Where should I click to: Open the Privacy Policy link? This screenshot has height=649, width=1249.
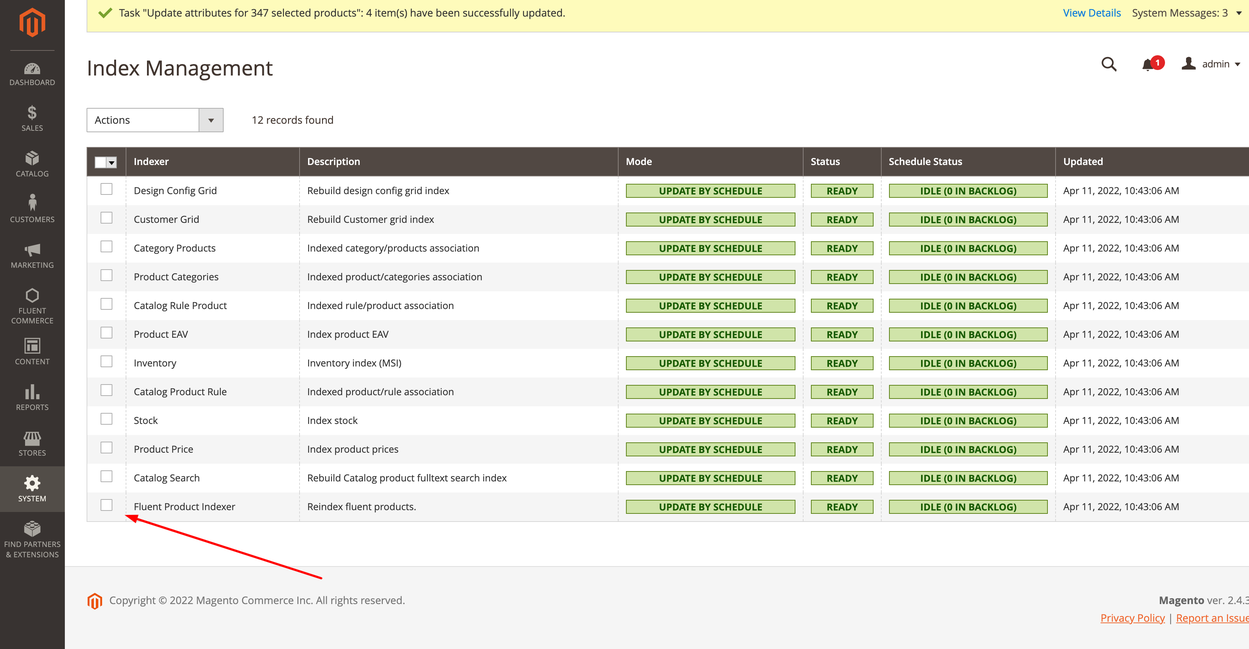click(x=1132, y=618)
